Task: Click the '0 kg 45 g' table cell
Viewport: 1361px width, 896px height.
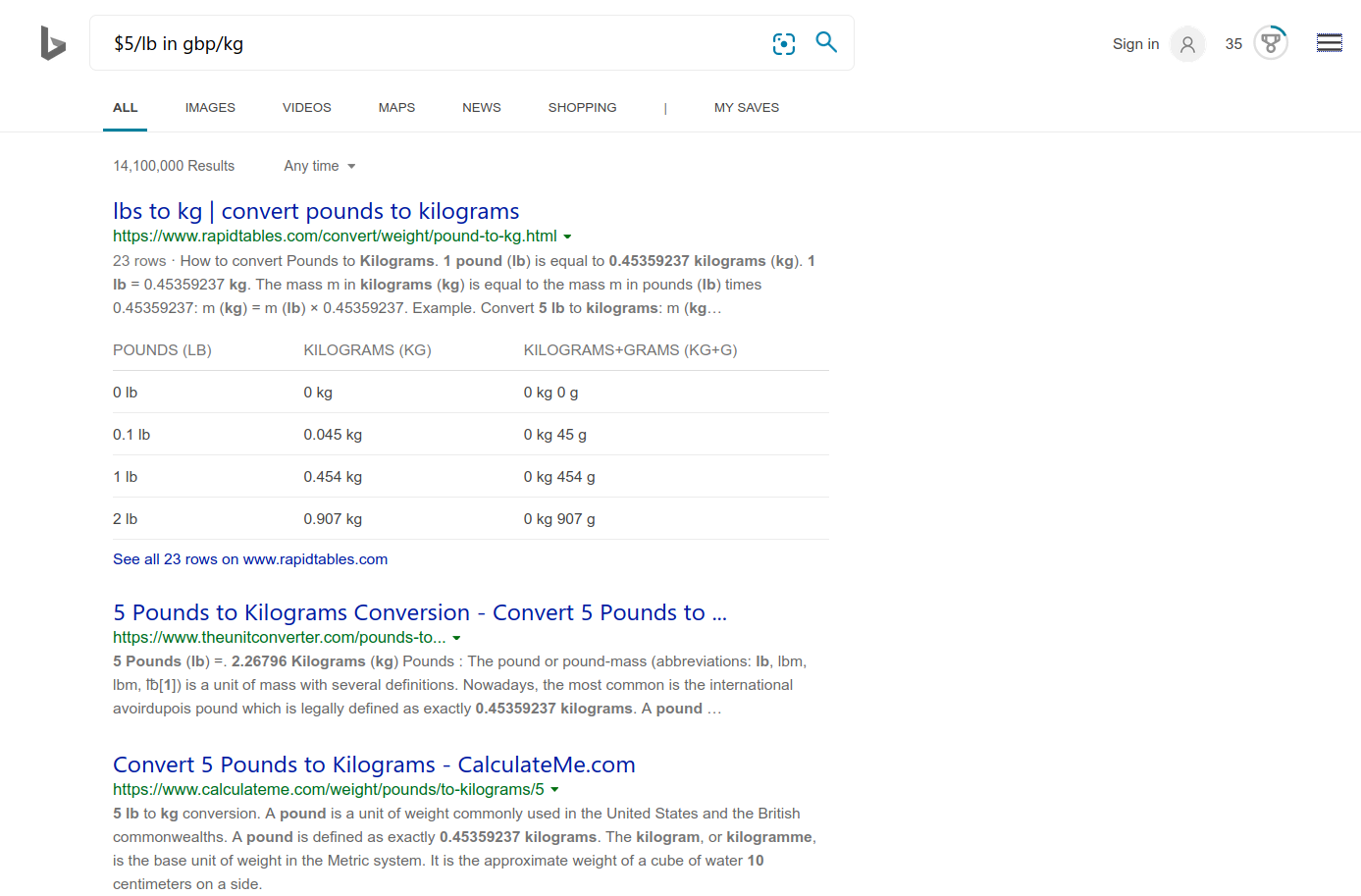Action: pos(554,435)
